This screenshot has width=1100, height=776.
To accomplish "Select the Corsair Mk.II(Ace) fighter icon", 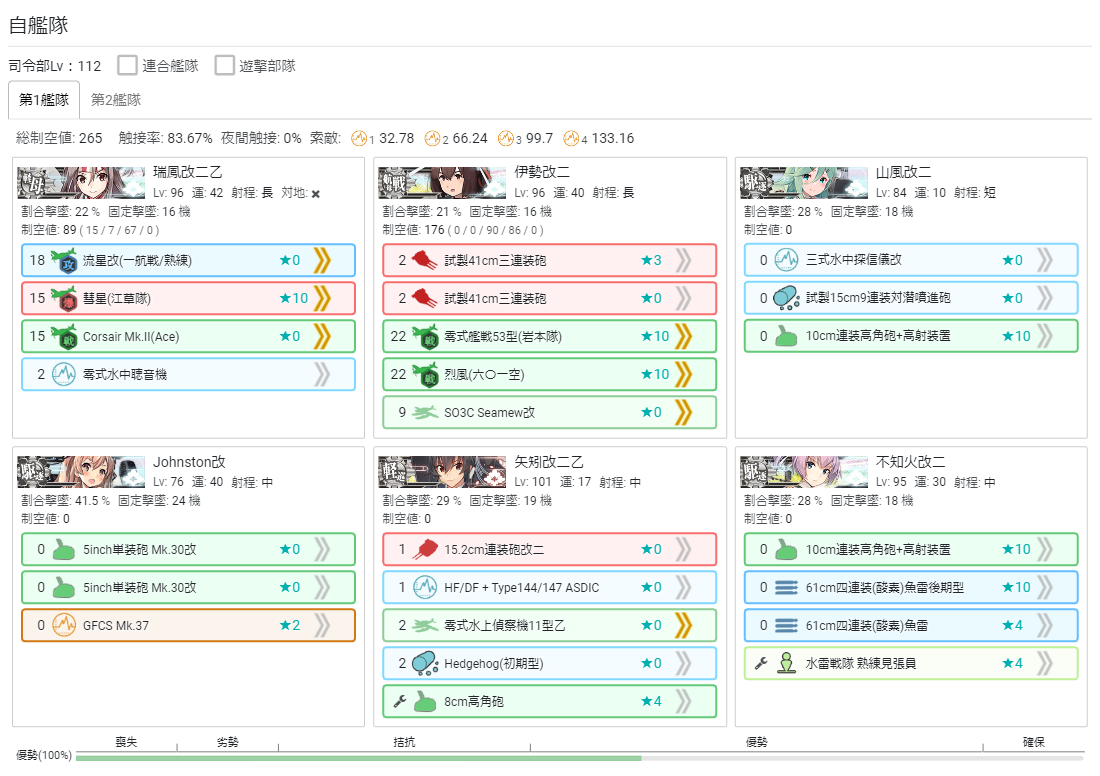I will [64, 336].
